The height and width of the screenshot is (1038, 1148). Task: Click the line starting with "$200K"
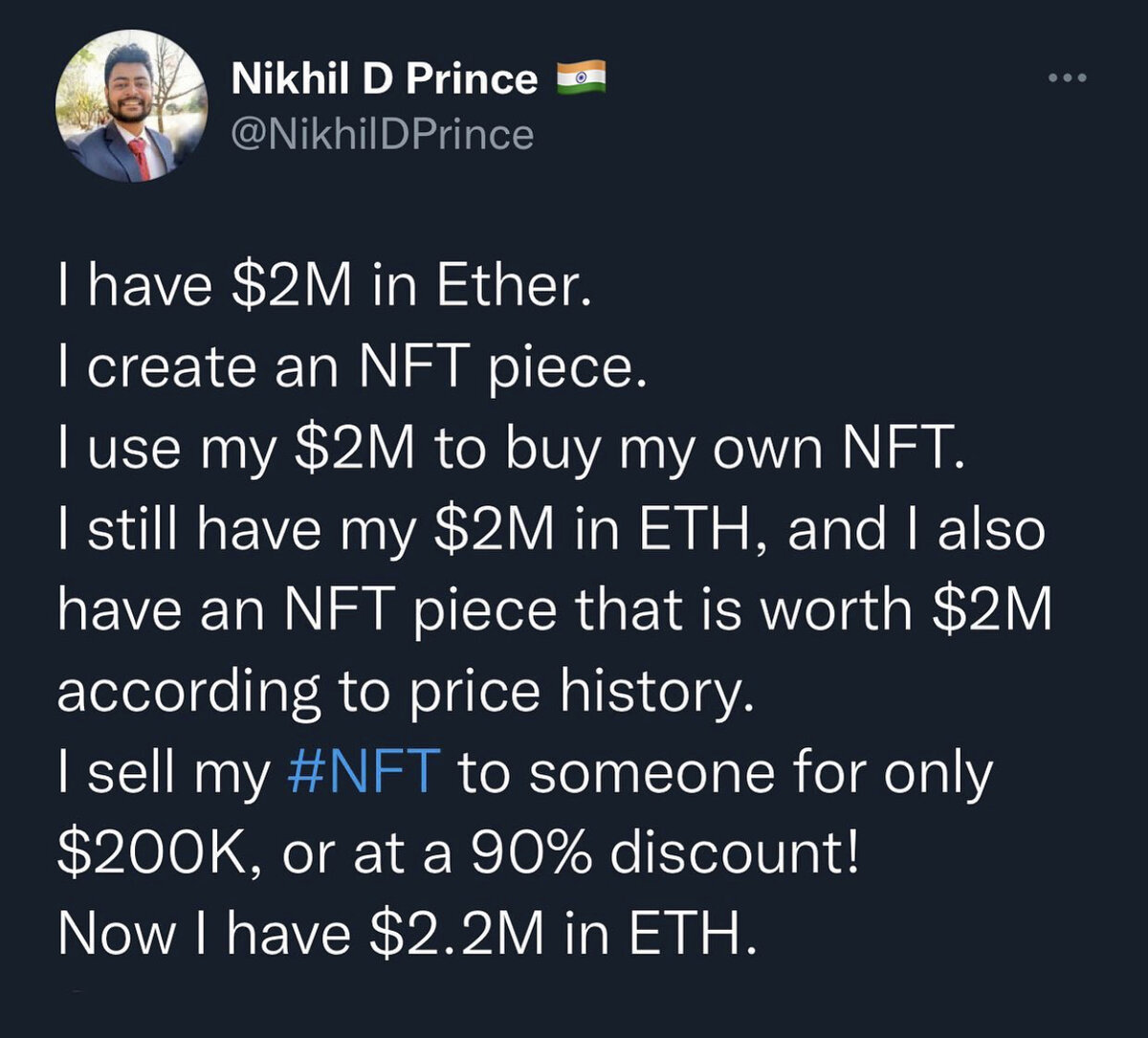pyautogui.click(x=458, y=854)
